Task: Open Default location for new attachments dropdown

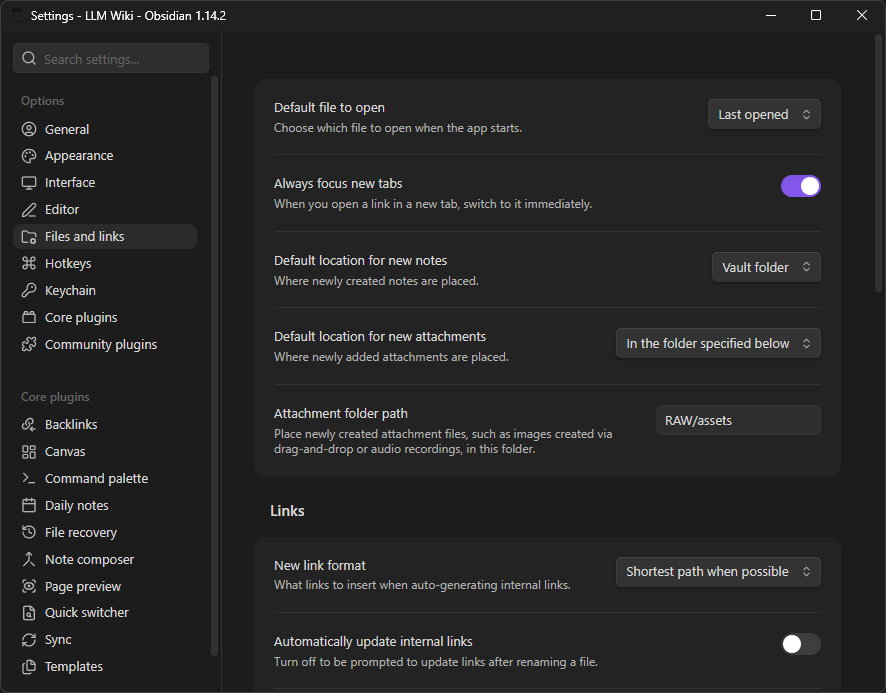Action: click(718, 344)
